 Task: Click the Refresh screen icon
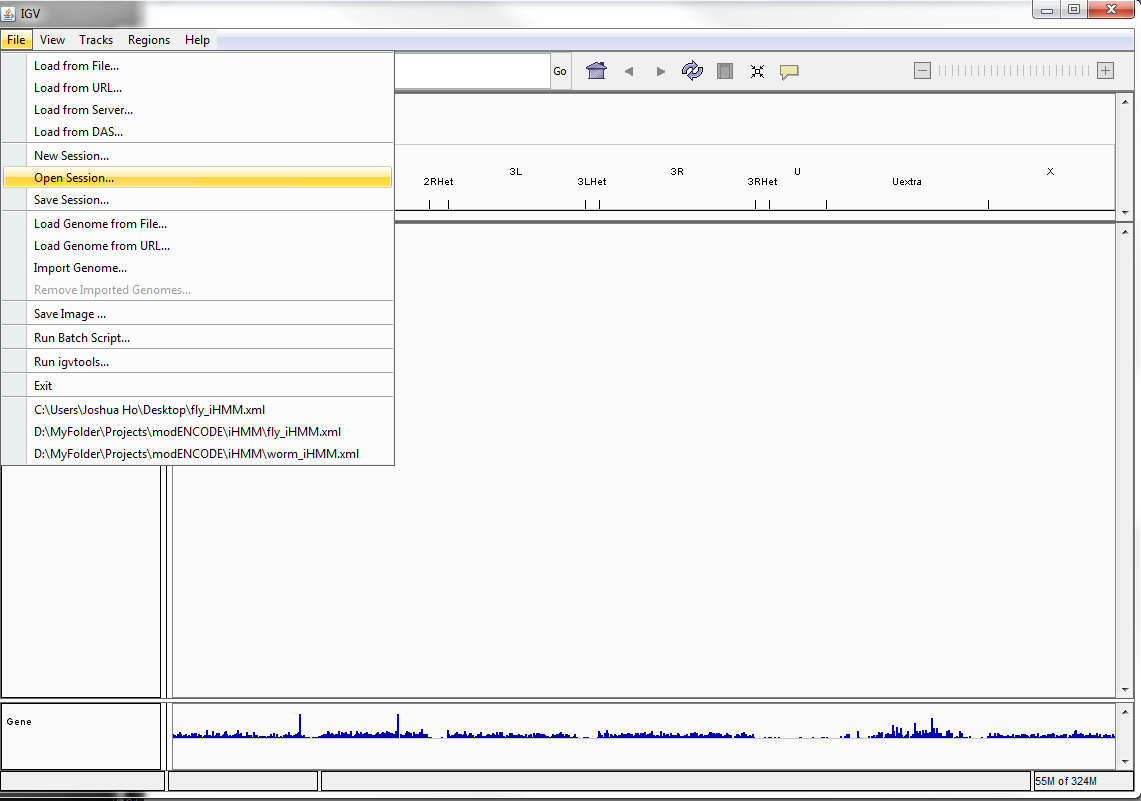point(692,71)
